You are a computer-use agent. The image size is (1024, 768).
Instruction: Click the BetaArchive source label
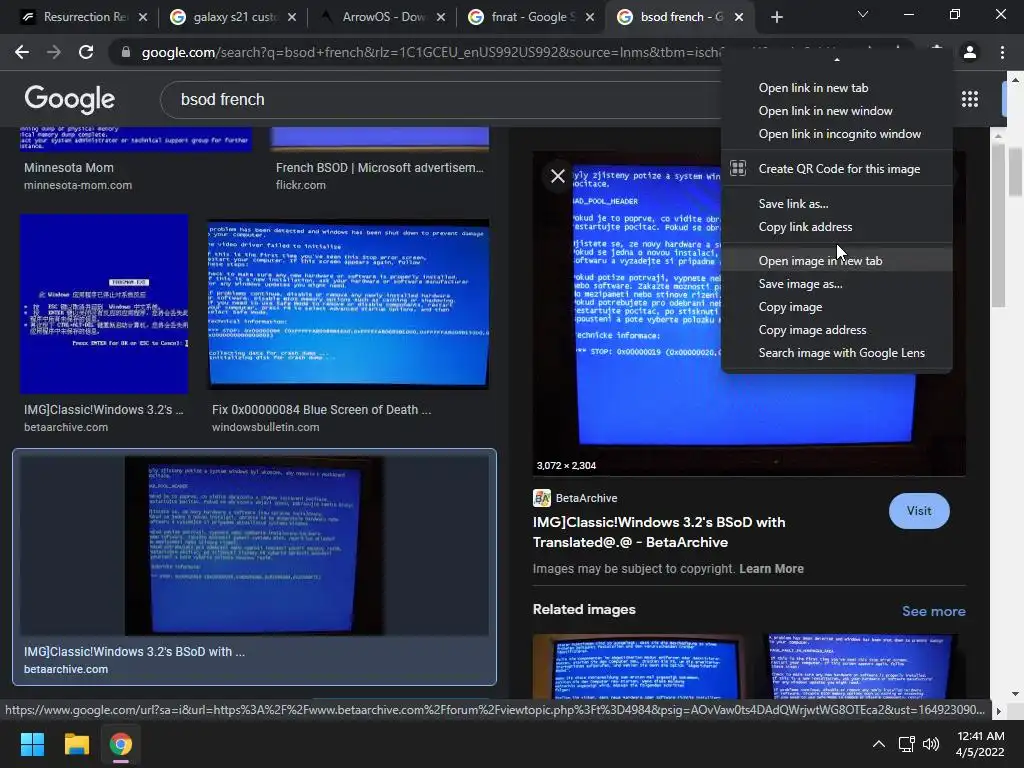(586, 498)
